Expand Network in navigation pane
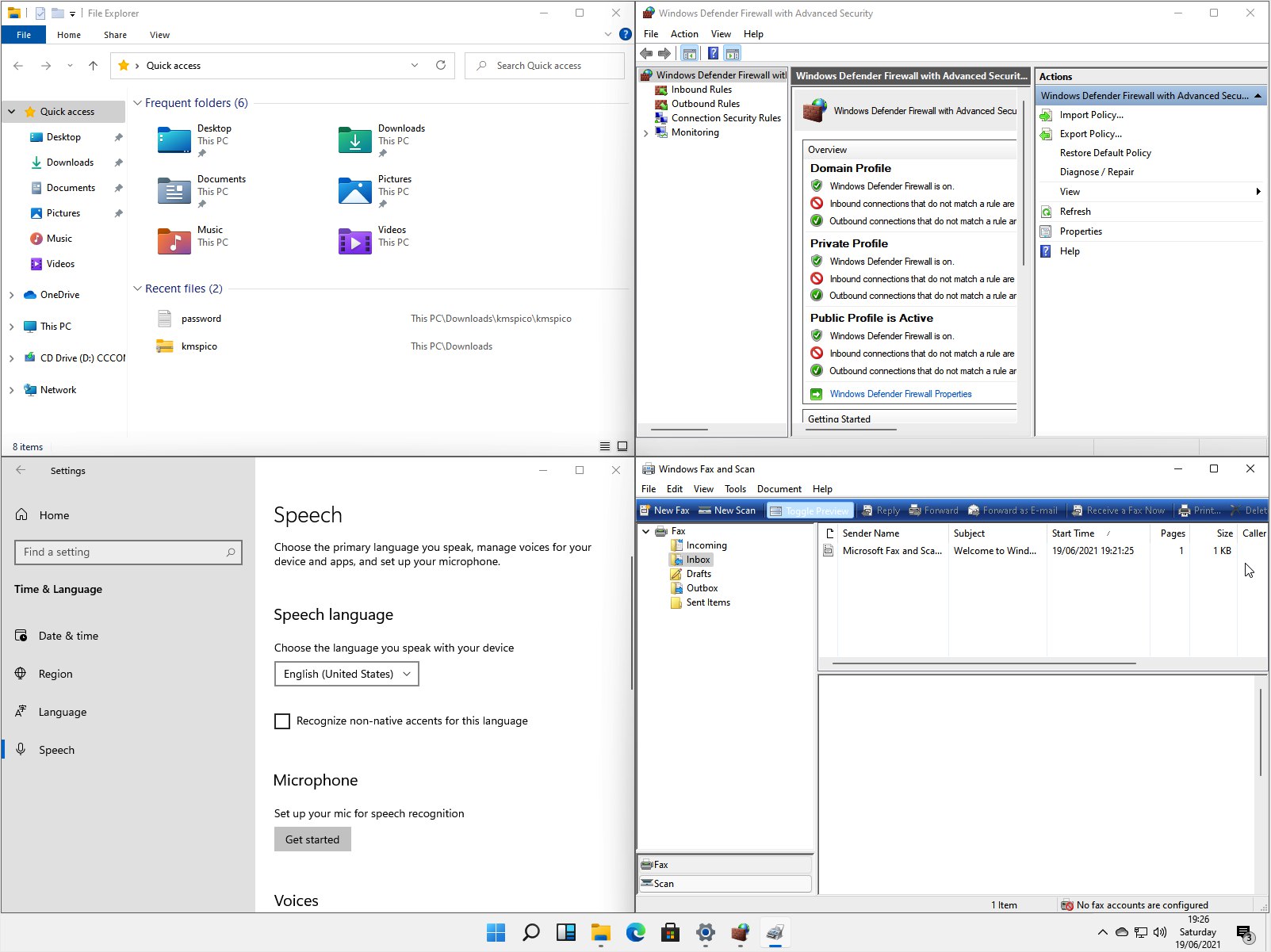 tap(11, 390)
